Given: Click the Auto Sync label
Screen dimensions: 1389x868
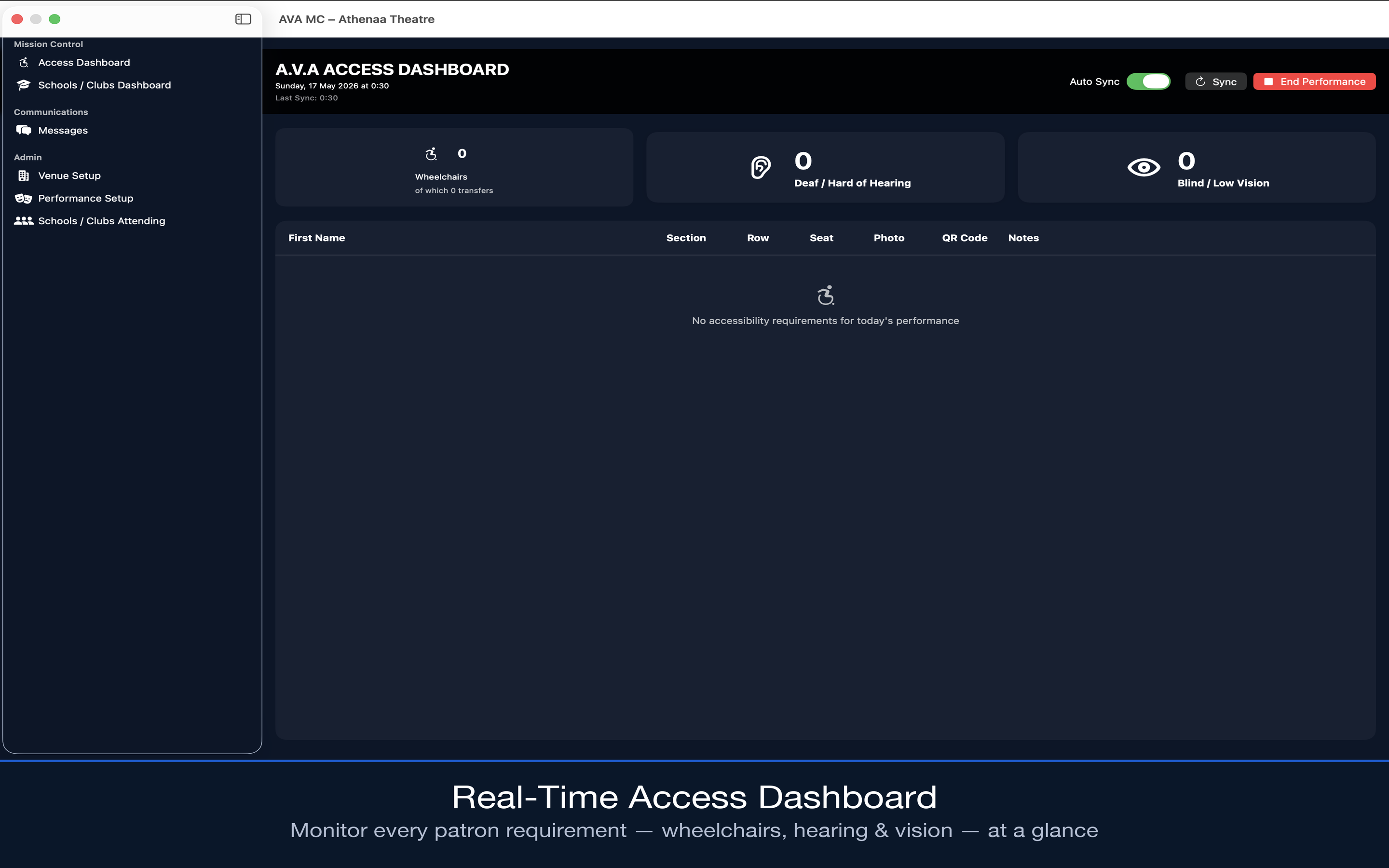Looking at the screenshot, I should pos(1094,81).
